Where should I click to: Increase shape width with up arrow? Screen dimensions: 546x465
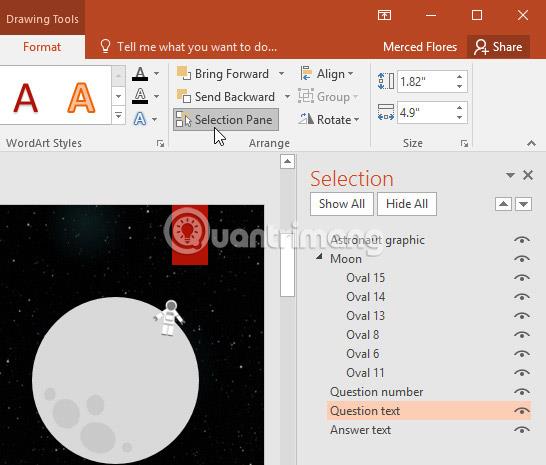pyautogui.click(x=460, y=108)
